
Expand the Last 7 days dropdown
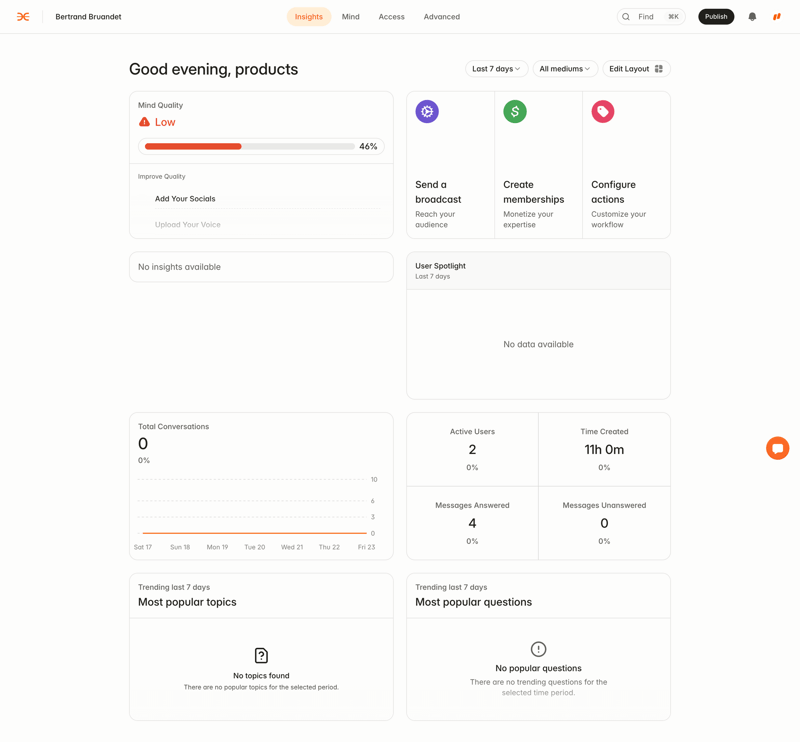(496, 69)
